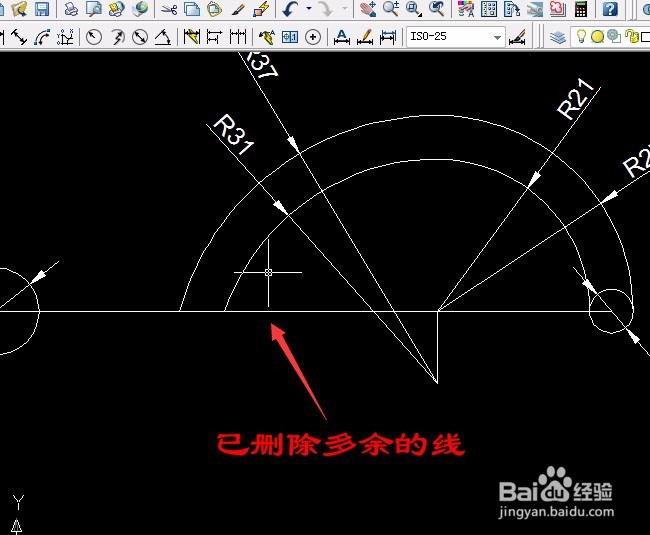650x535 pixels.
Task: Activate the Pan realtime hand tool
Action: 368,8
